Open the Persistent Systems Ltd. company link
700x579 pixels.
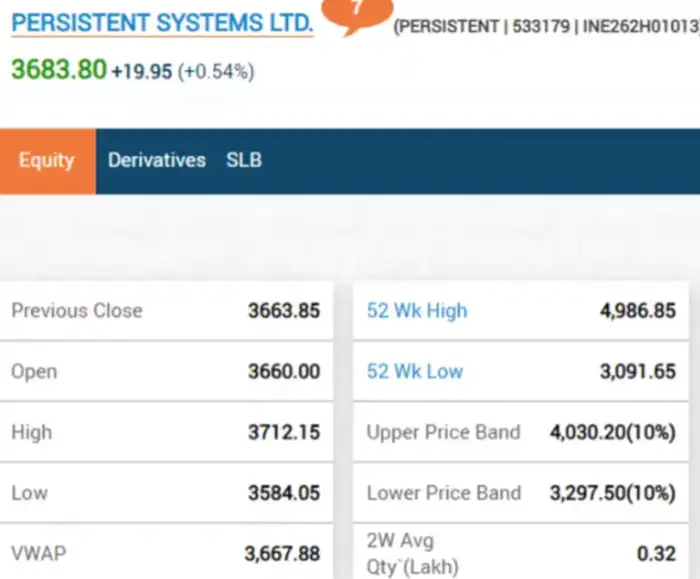click(x=162, y=22)
